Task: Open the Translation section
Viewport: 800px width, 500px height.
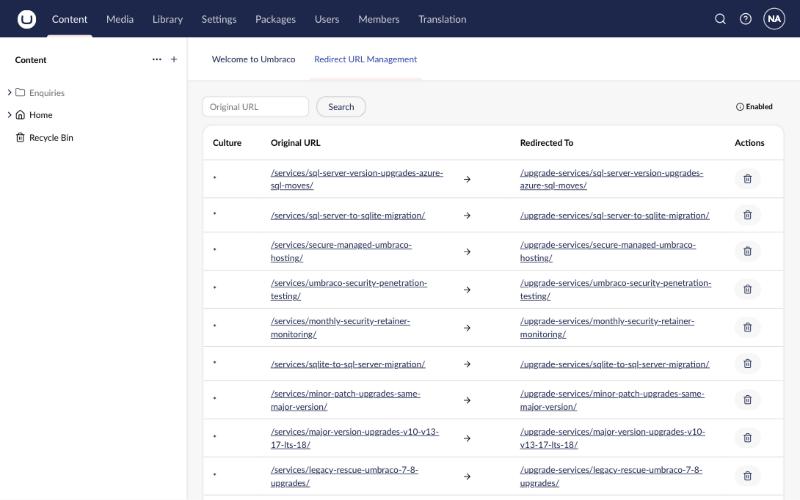Action: point(442,19)
